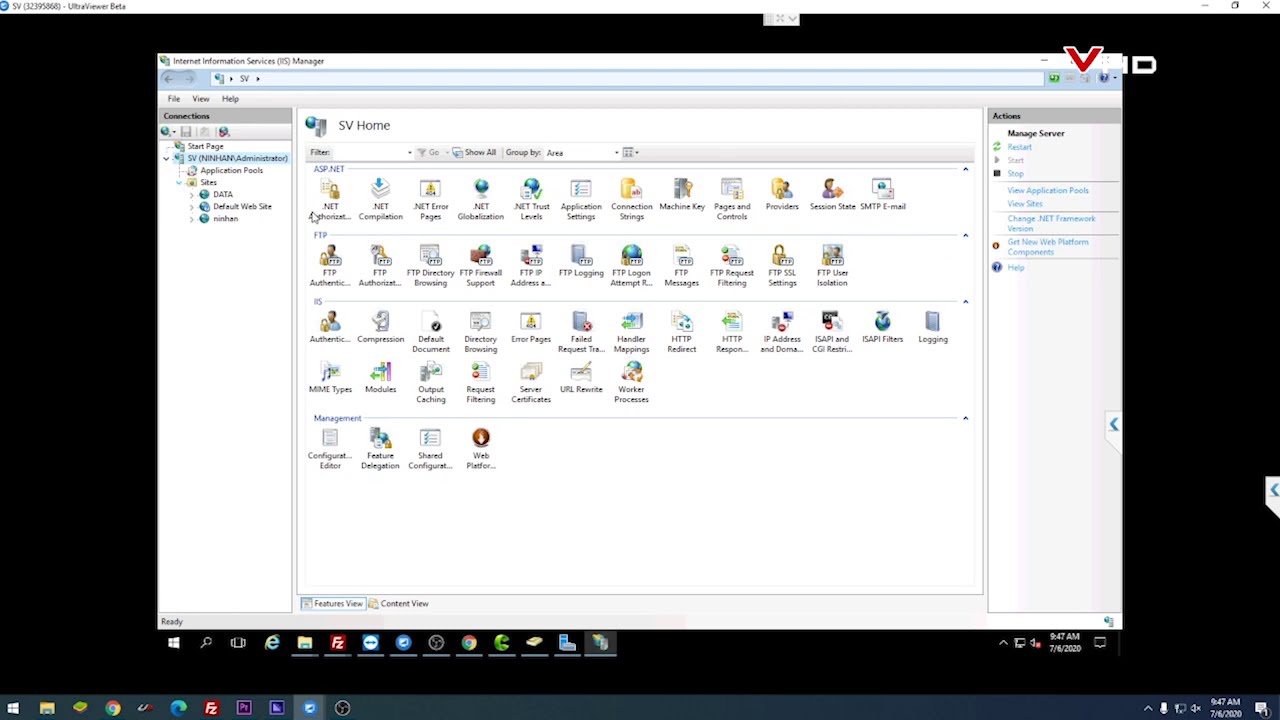Viewport: 1280px width, 720px height.
Task: Open .NET Globalization feature
Action: coord(481,199)
